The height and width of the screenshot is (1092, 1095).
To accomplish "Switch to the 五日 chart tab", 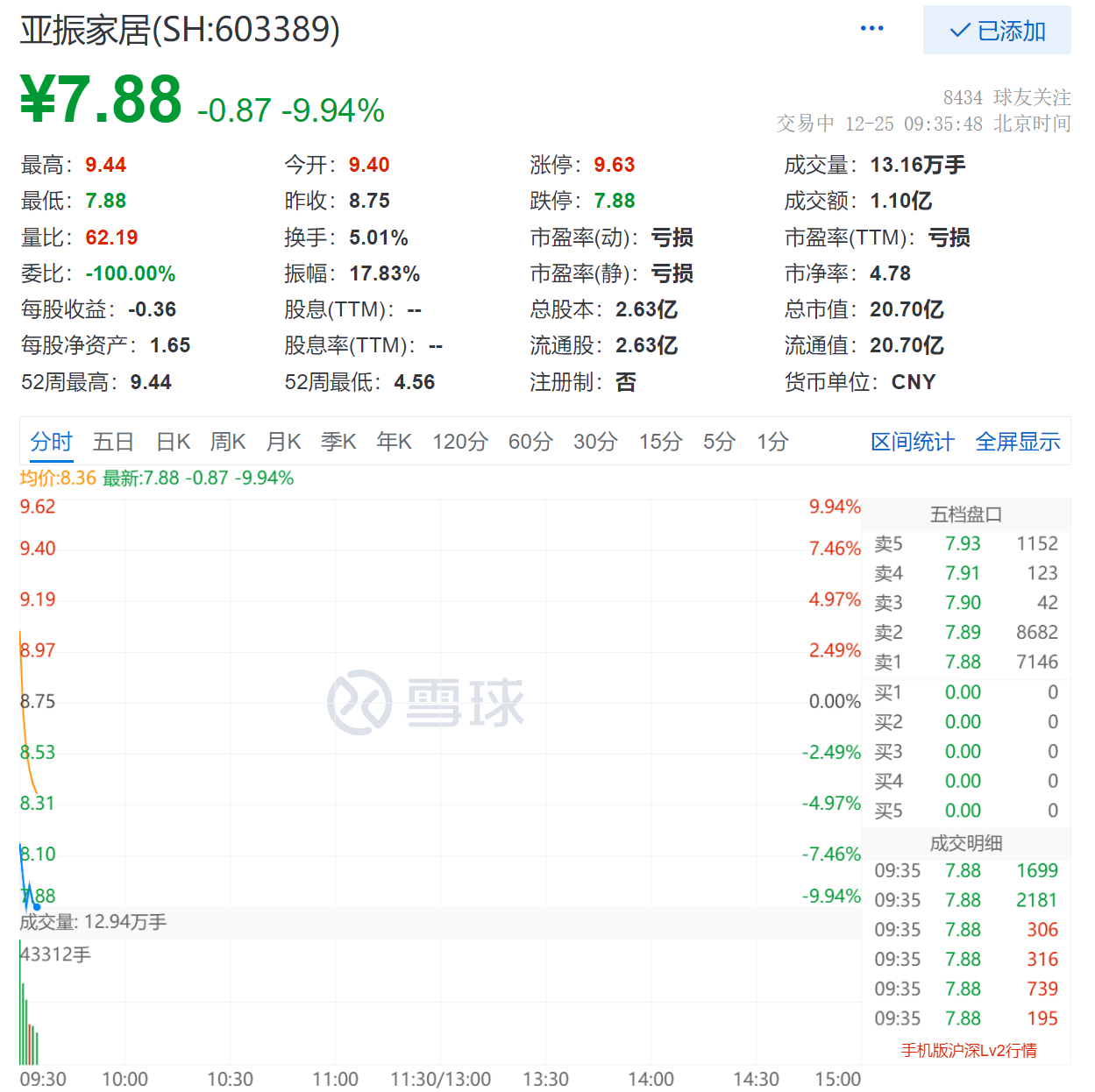I will [x=113, y=442].
